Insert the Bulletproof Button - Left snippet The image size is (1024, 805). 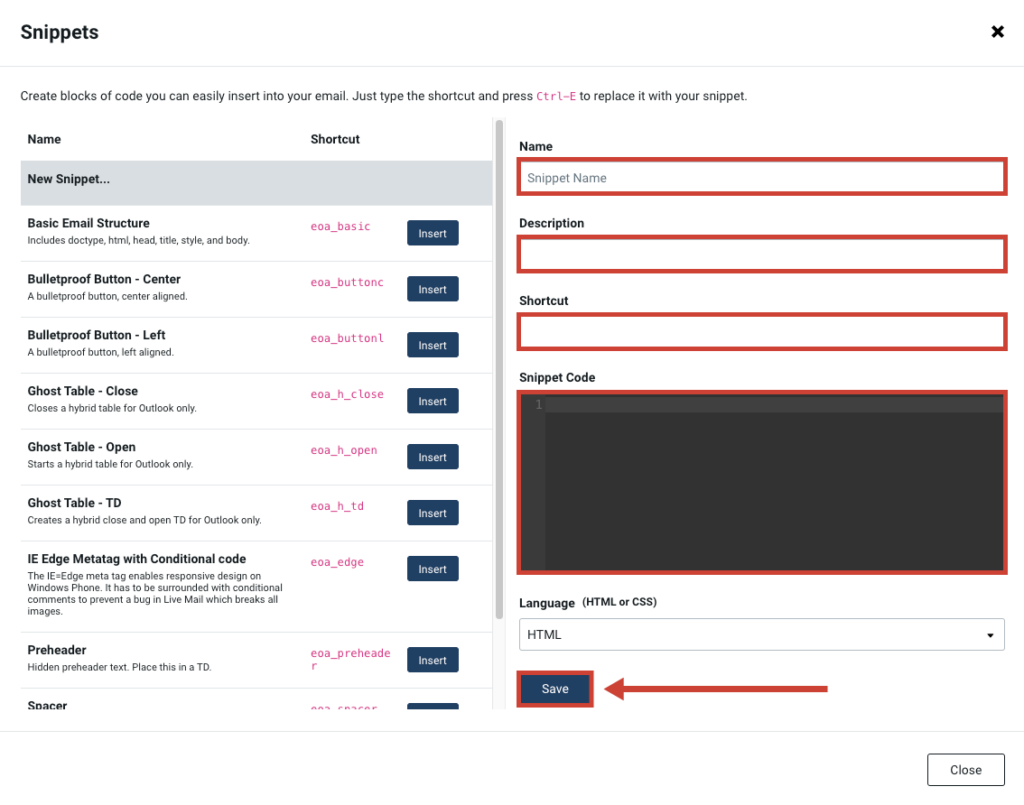tap(432, 346)
